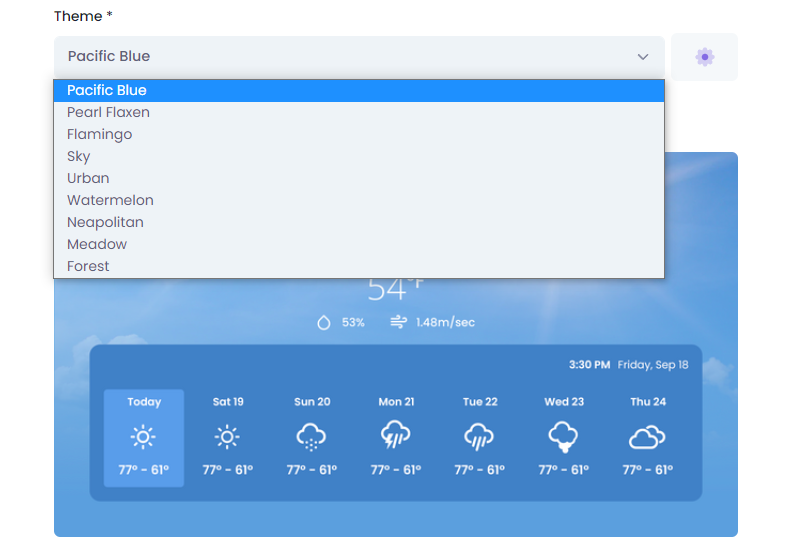Click the 3:30 PM time text
This screenshot has width=792, height=544.
[x=589, y=365]
